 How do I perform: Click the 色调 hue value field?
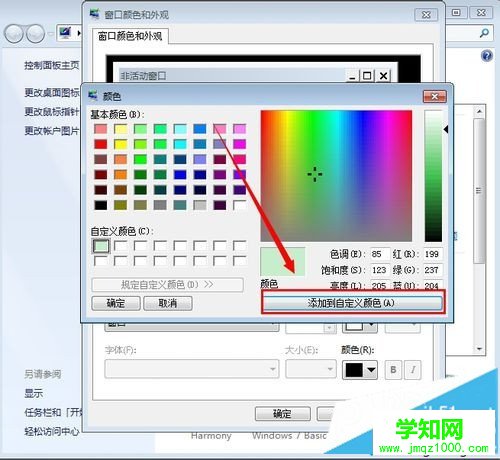tap(380, 254)
